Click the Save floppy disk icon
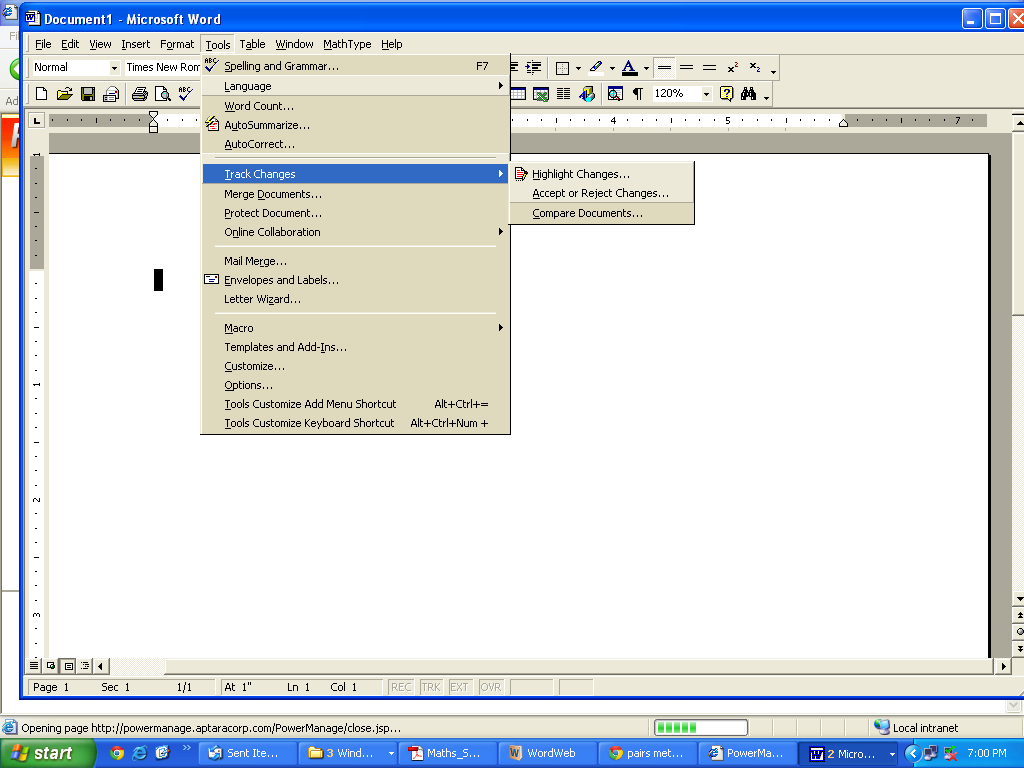The width and height of the screenshot is (1024, 768). (x=88, y=94)
